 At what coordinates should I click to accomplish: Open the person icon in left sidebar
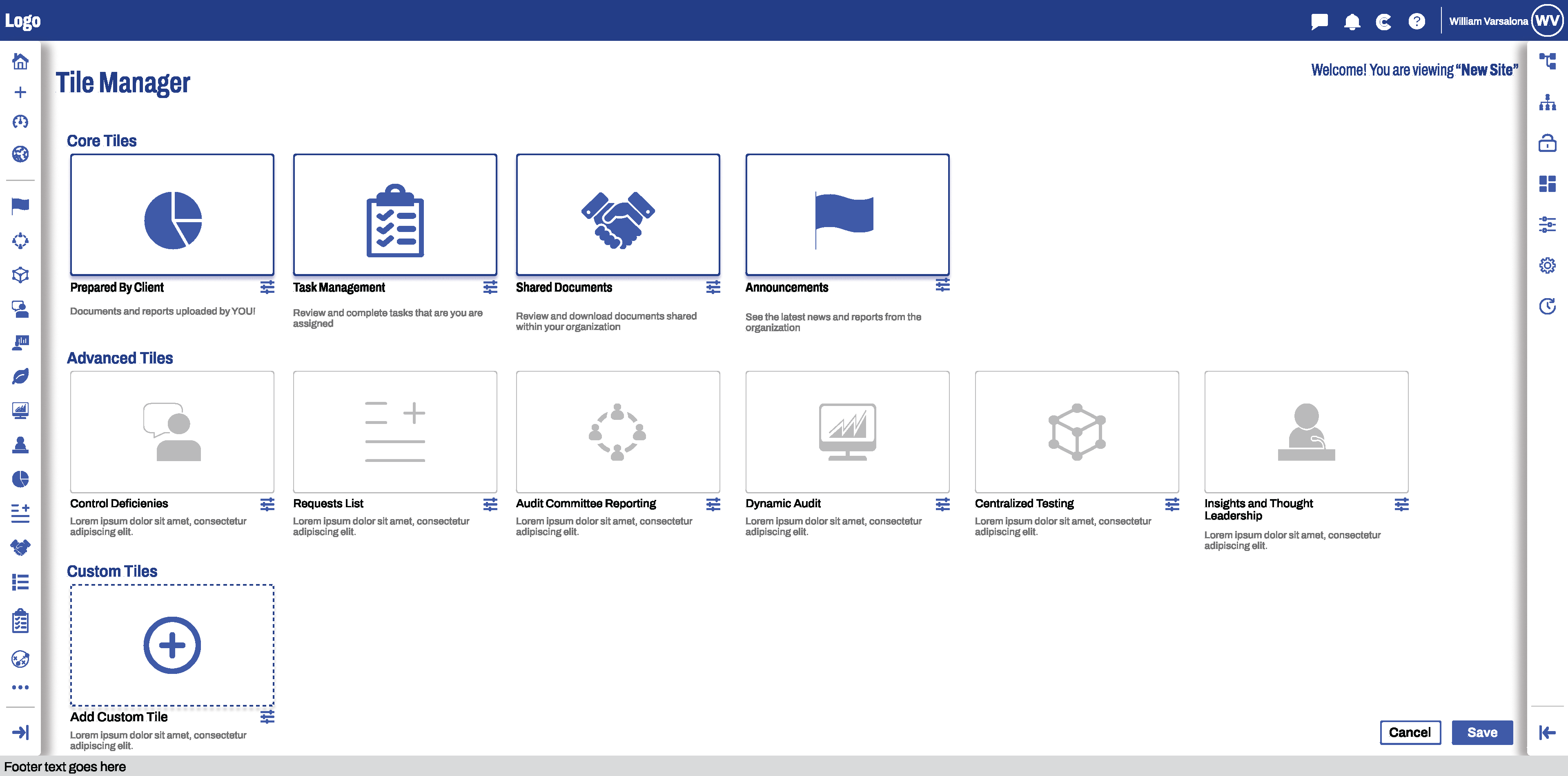(20, 445)
